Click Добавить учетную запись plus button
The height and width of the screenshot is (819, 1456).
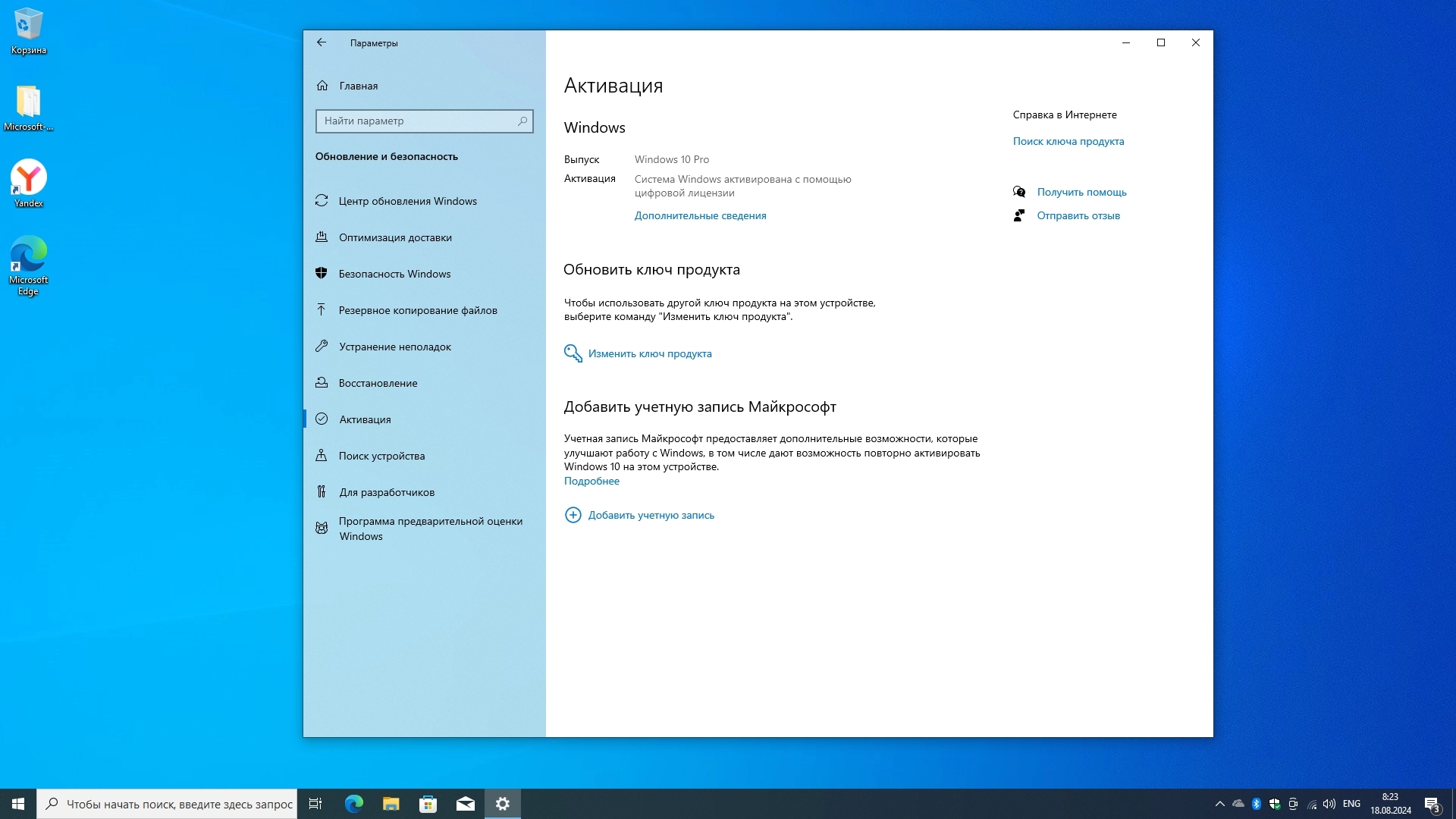coord(651,516)
